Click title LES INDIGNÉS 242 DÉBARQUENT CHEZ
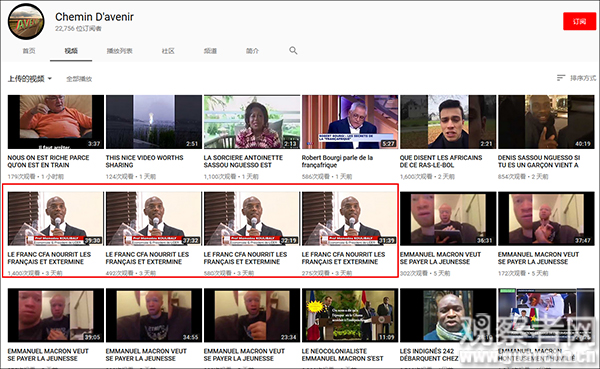Image resolution: width=600 pixels, height=369 pixels. [x=429, y=355]
